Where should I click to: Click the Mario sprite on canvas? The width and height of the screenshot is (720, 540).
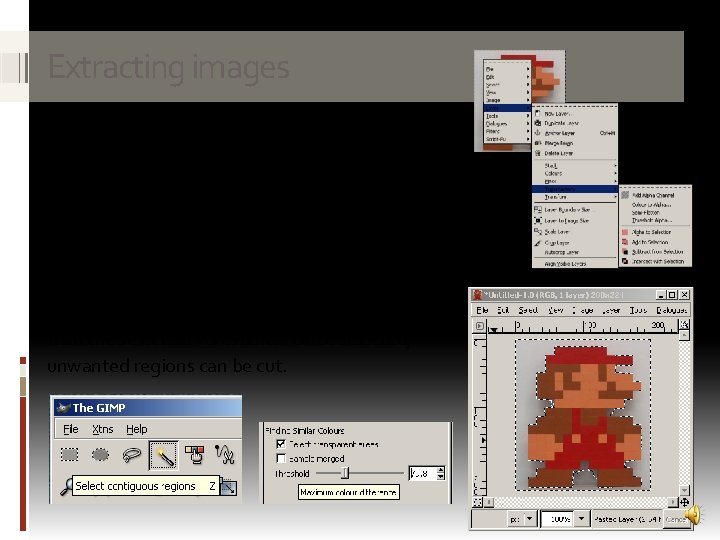(x=584, y=416)
